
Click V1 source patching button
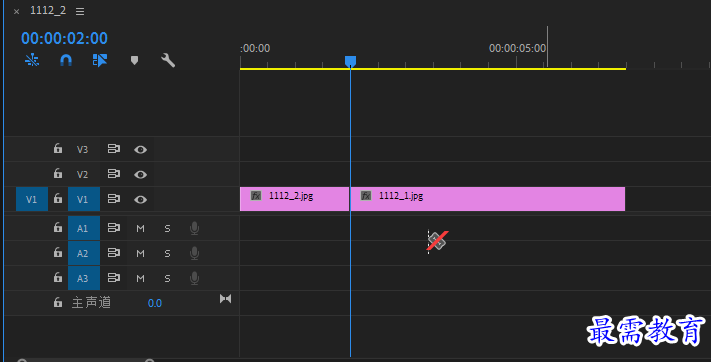coord(32,199)
